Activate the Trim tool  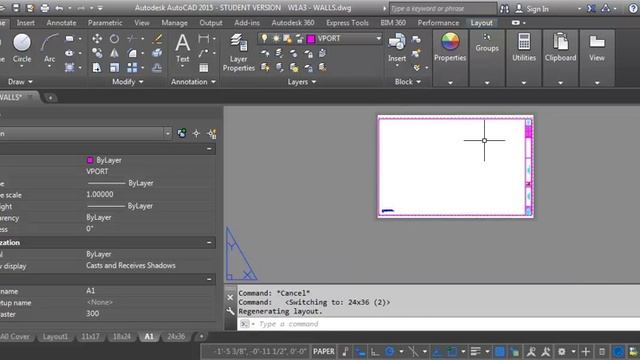132,39
